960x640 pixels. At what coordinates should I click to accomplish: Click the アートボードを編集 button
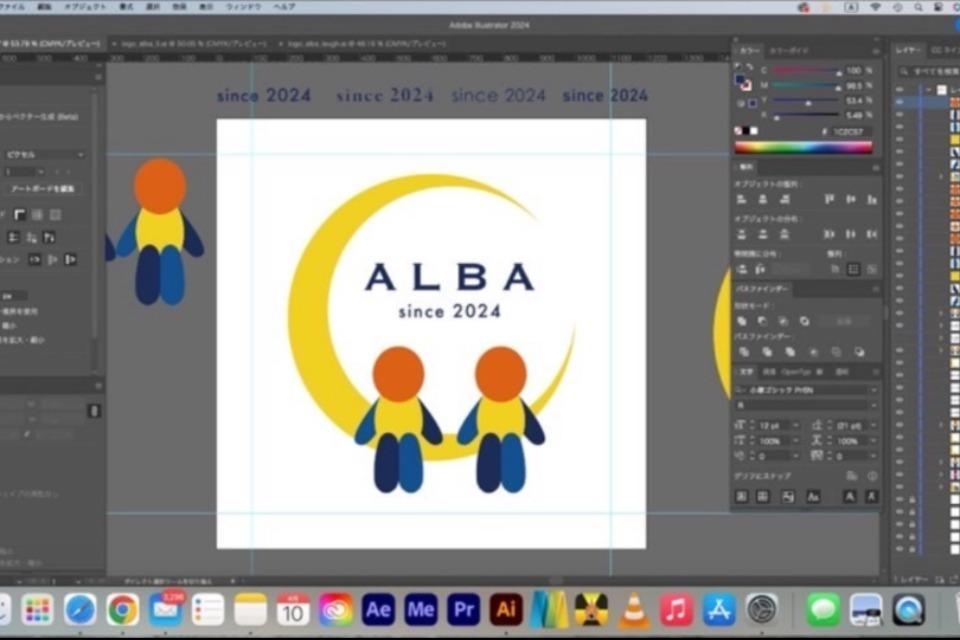42,188
